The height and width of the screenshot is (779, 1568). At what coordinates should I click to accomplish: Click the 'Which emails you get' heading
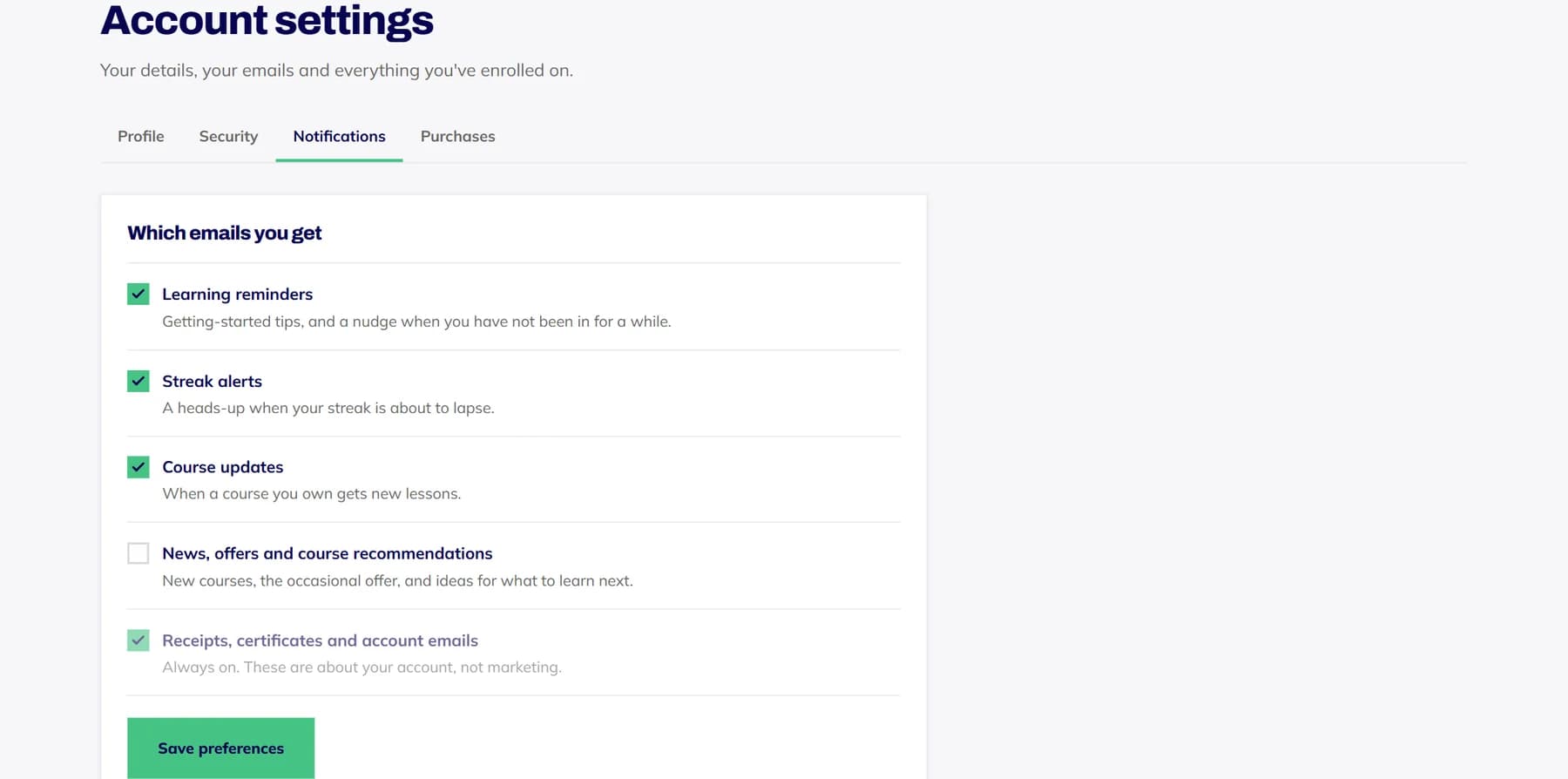click(x=225, y=233)
